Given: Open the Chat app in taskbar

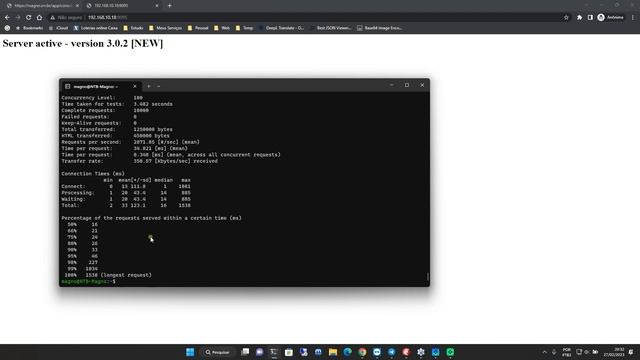Looking at the screenshot, I should (x=260, y=352).
